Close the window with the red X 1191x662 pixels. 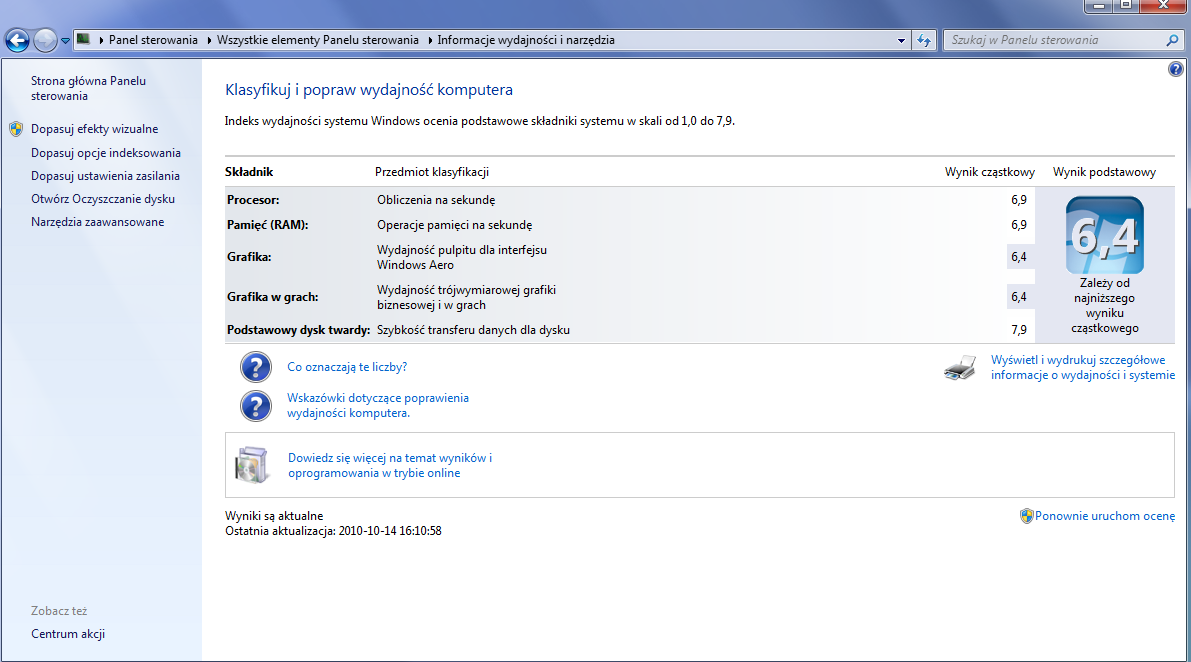[x=1164, y=6]
